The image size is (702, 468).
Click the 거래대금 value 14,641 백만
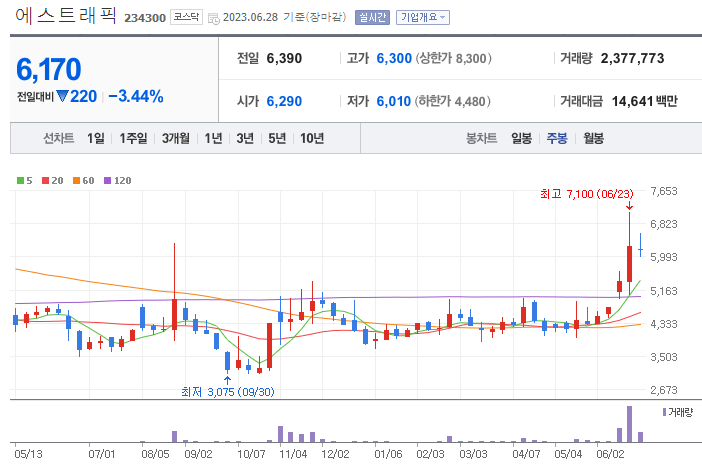tap(645, 101)
